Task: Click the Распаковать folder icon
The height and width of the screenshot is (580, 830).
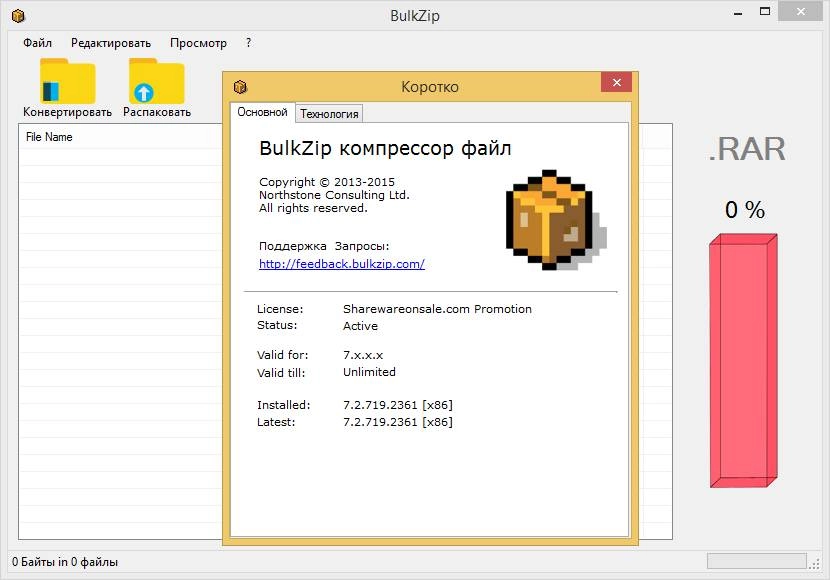Action: pos(157,81)
